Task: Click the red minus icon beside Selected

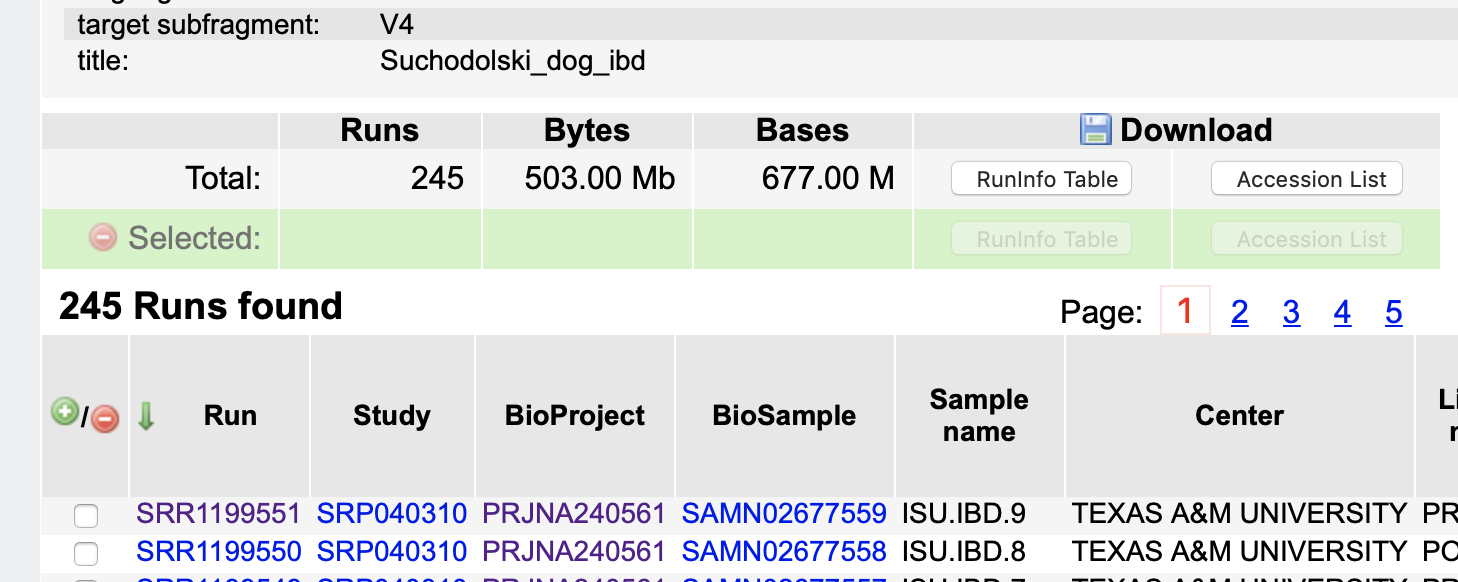Action: click(103, 237)
